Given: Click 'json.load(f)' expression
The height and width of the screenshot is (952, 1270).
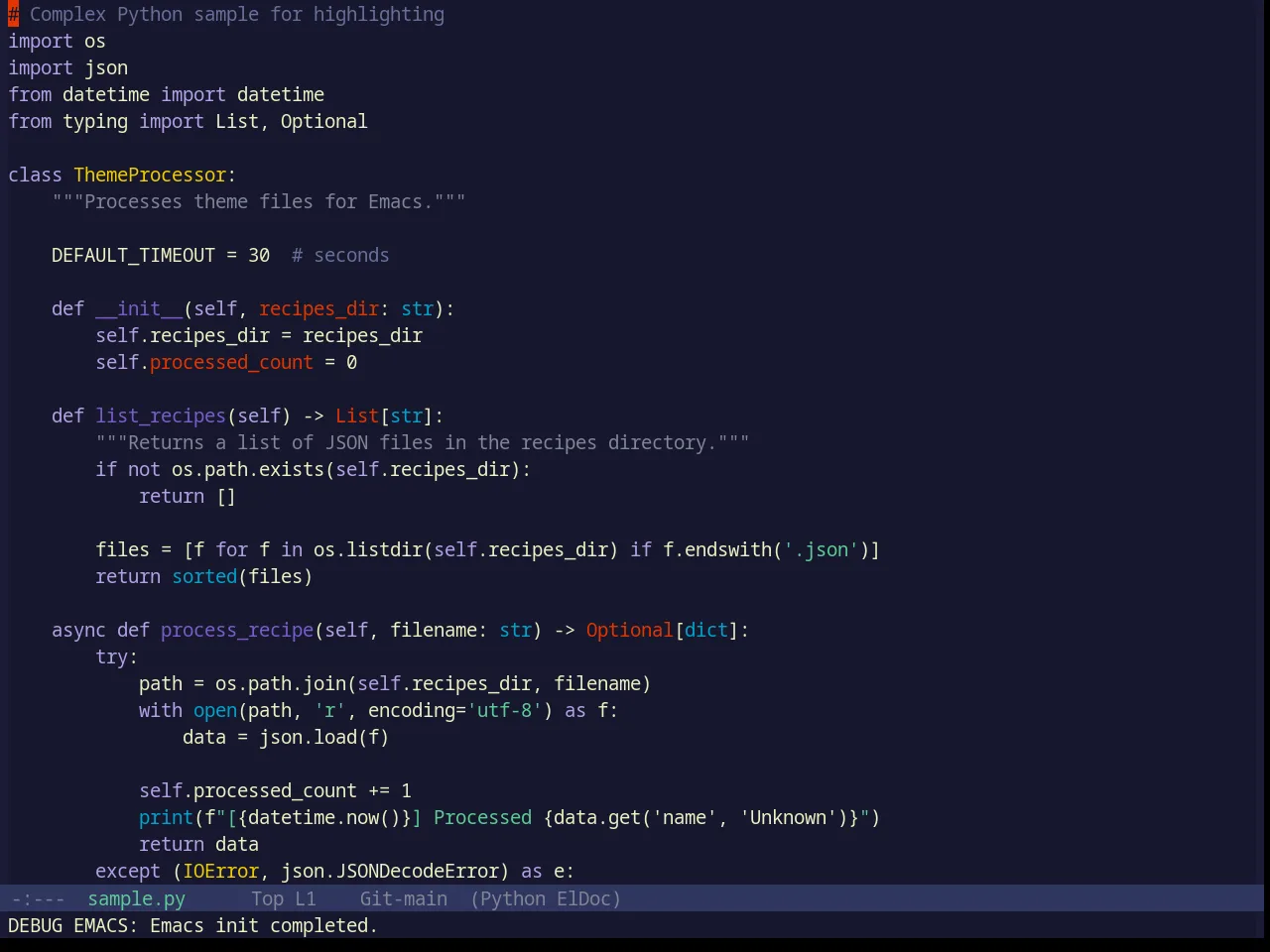Looking at the screenshot, I should [x=324, y=737].
